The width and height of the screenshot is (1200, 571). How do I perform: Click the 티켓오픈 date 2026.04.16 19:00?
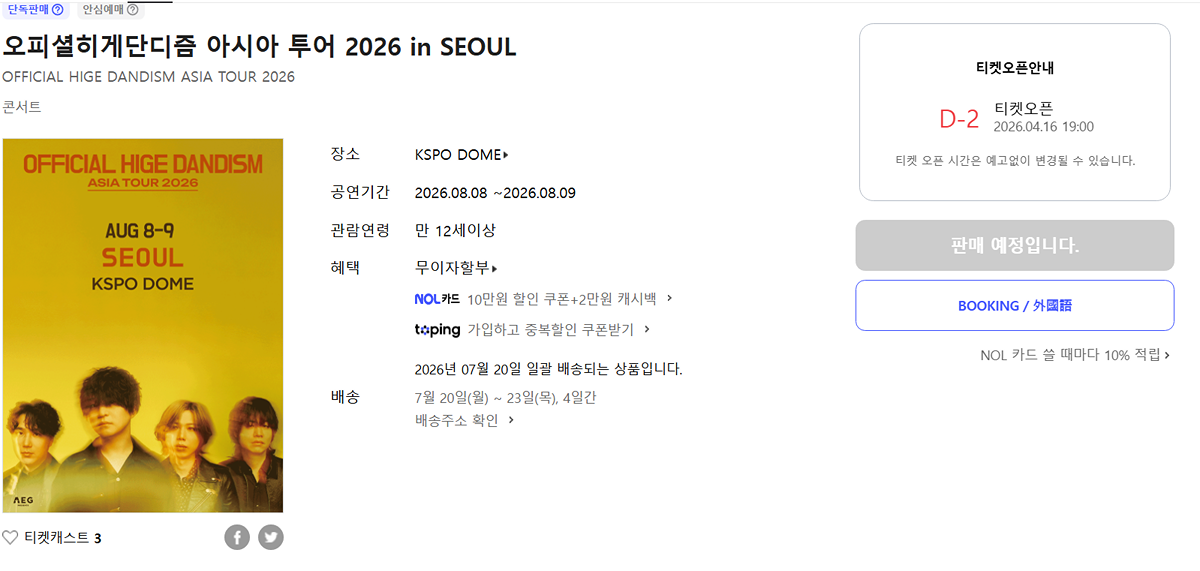[1043, 127]
